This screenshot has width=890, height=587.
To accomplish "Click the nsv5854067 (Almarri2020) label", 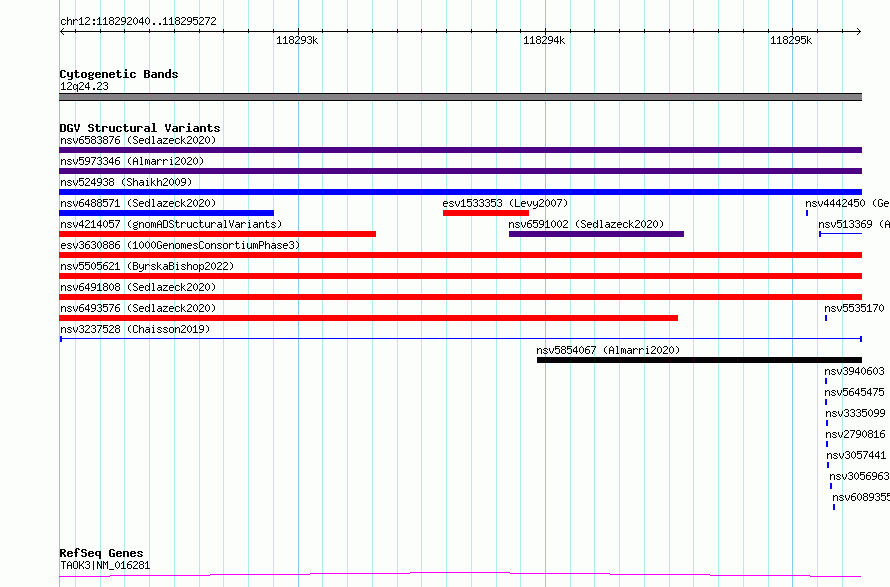I will click(608, 350).
